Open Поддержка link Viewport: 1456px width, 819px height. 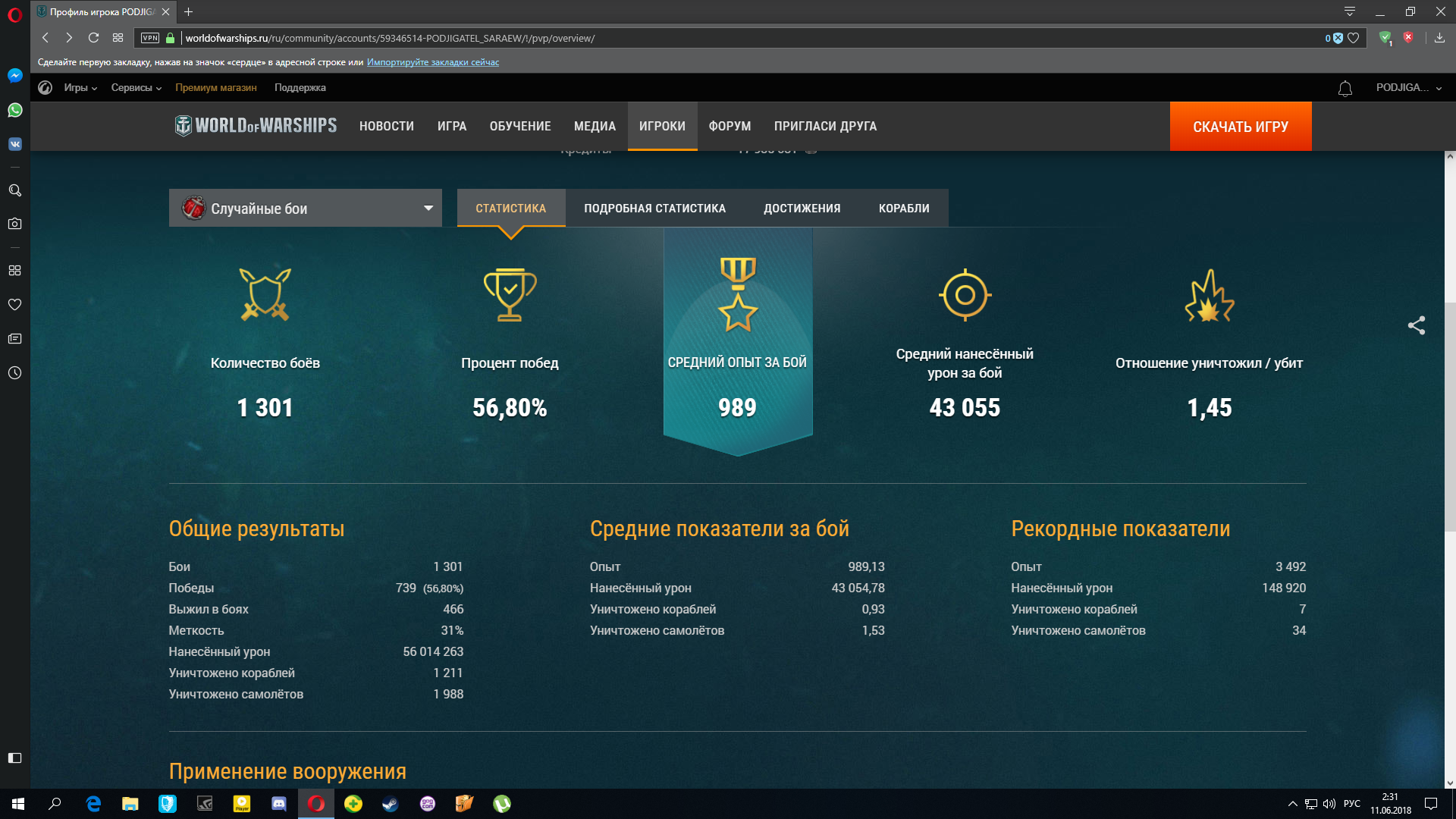click(300, 88)
